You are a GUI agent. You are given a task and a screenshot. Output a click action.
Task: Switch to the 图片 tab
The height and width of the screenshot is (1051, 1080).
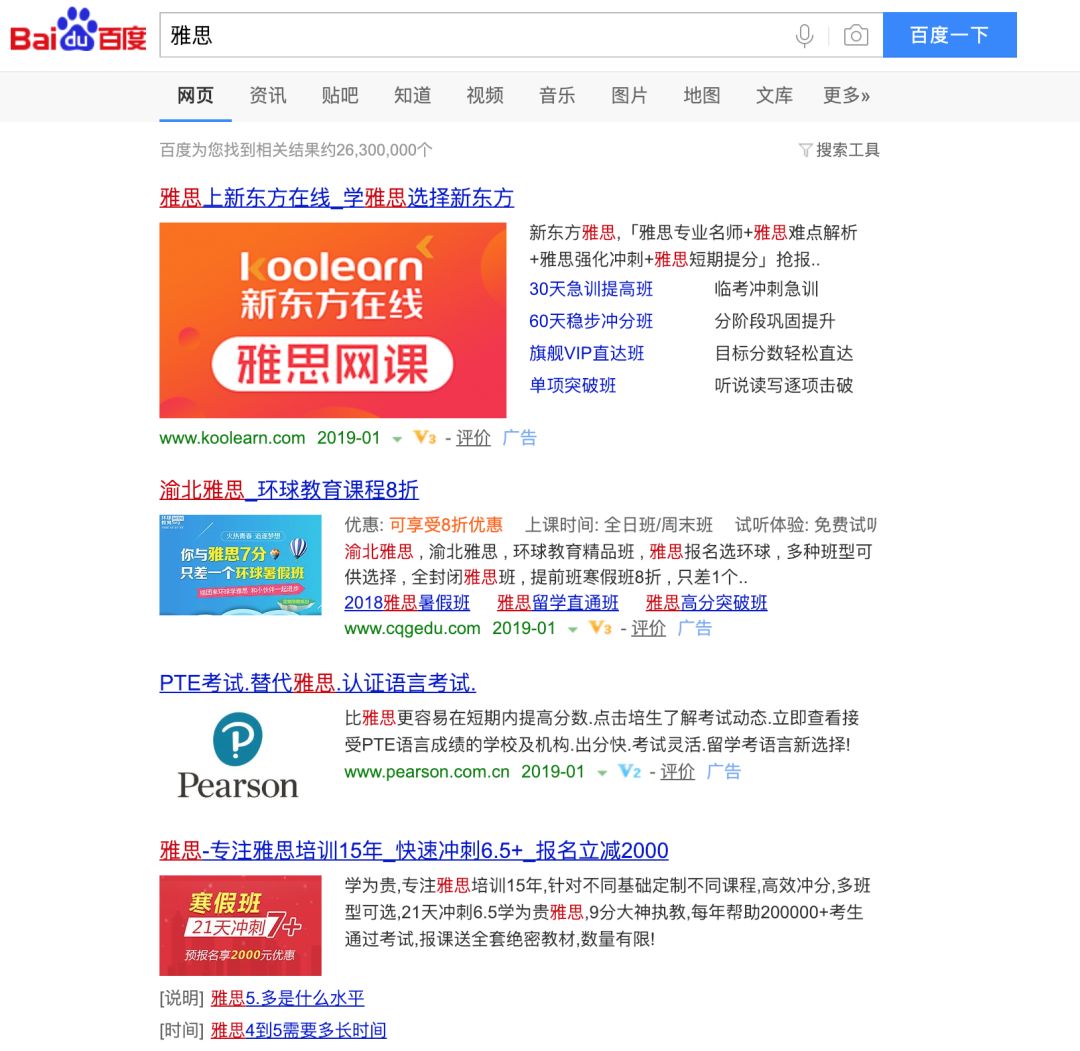pos(629,95)
